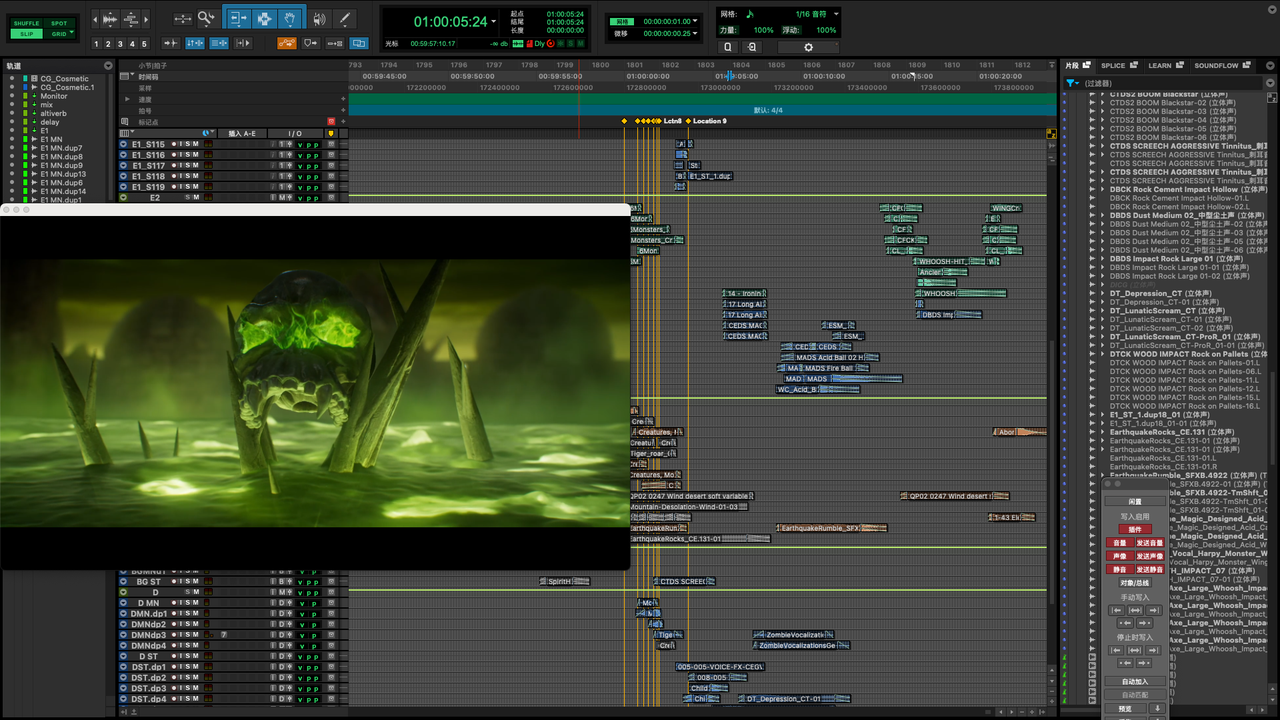Expand CTDS2 BOOM Blackstar-02 clip group
The image size is (1280, 720).
click(1103, 103)
